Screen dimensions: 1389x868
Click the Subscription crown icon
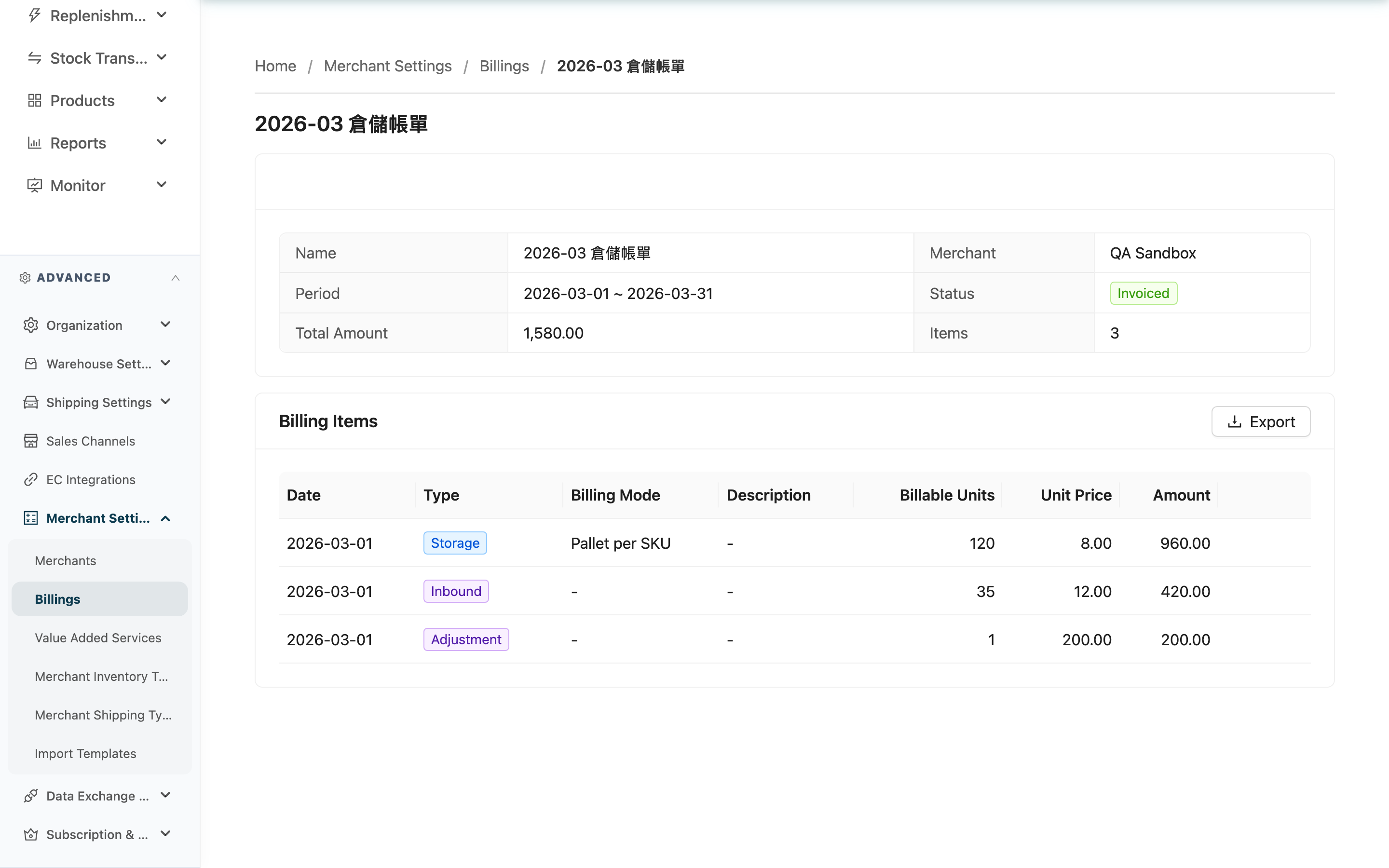pyautogui.click(x=31, y=834)
